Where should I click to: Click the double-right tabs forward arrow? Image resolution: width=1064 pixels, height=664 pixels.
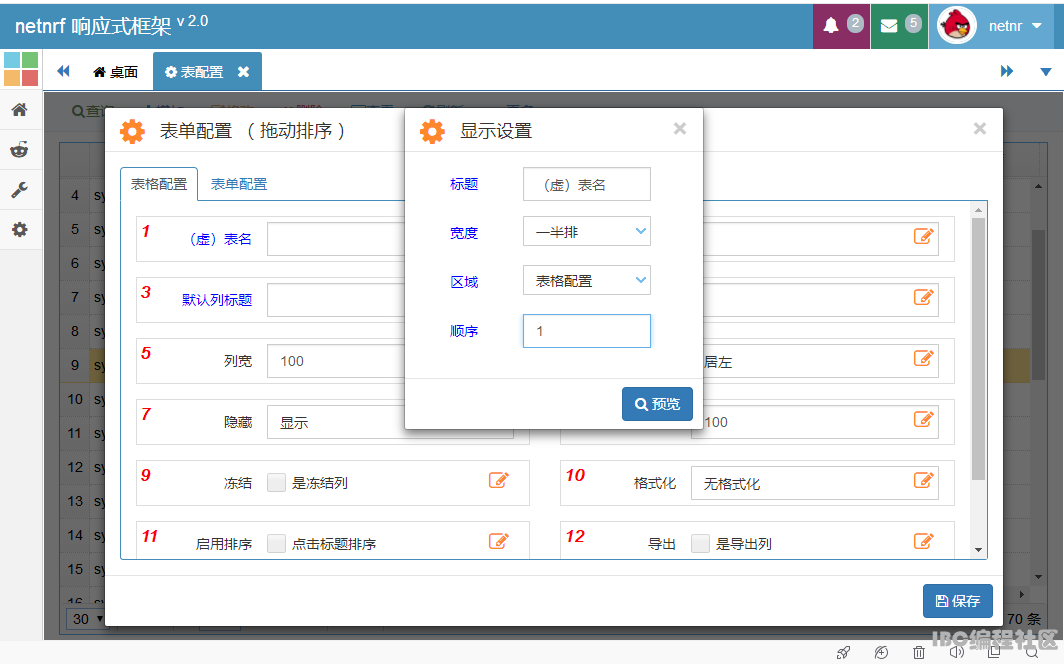[1007, 71]
